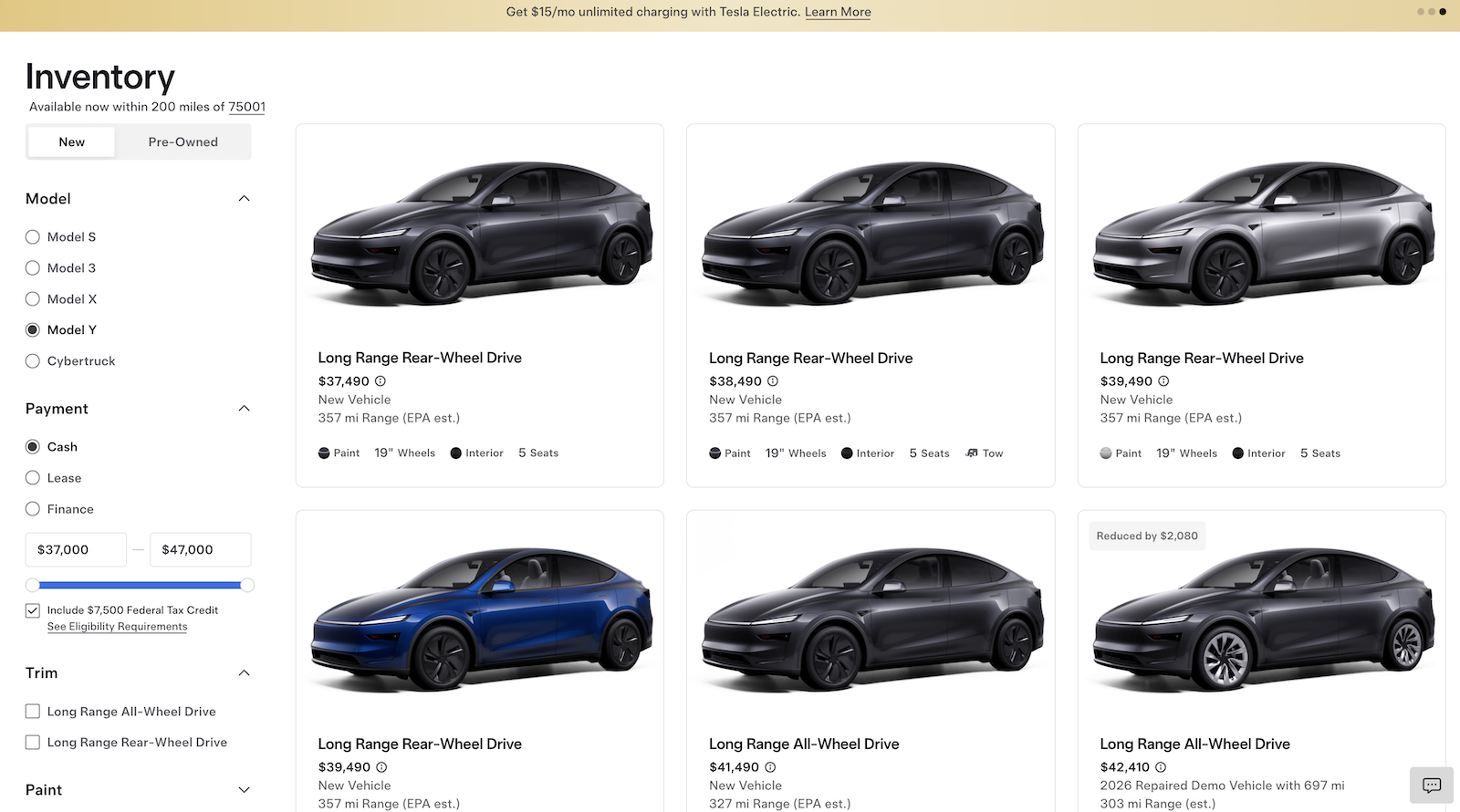Click car image on Reduced by $2,080 card

[x=1263, y=619]
